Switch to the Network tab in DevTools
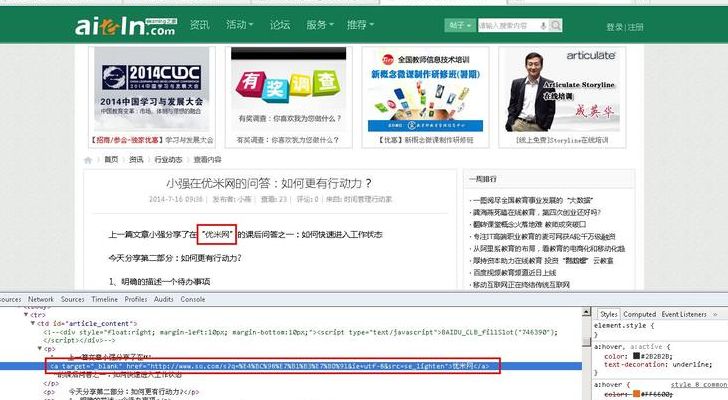Image resolution: width=728 pixels, height=400 pixels. [41, 300]
